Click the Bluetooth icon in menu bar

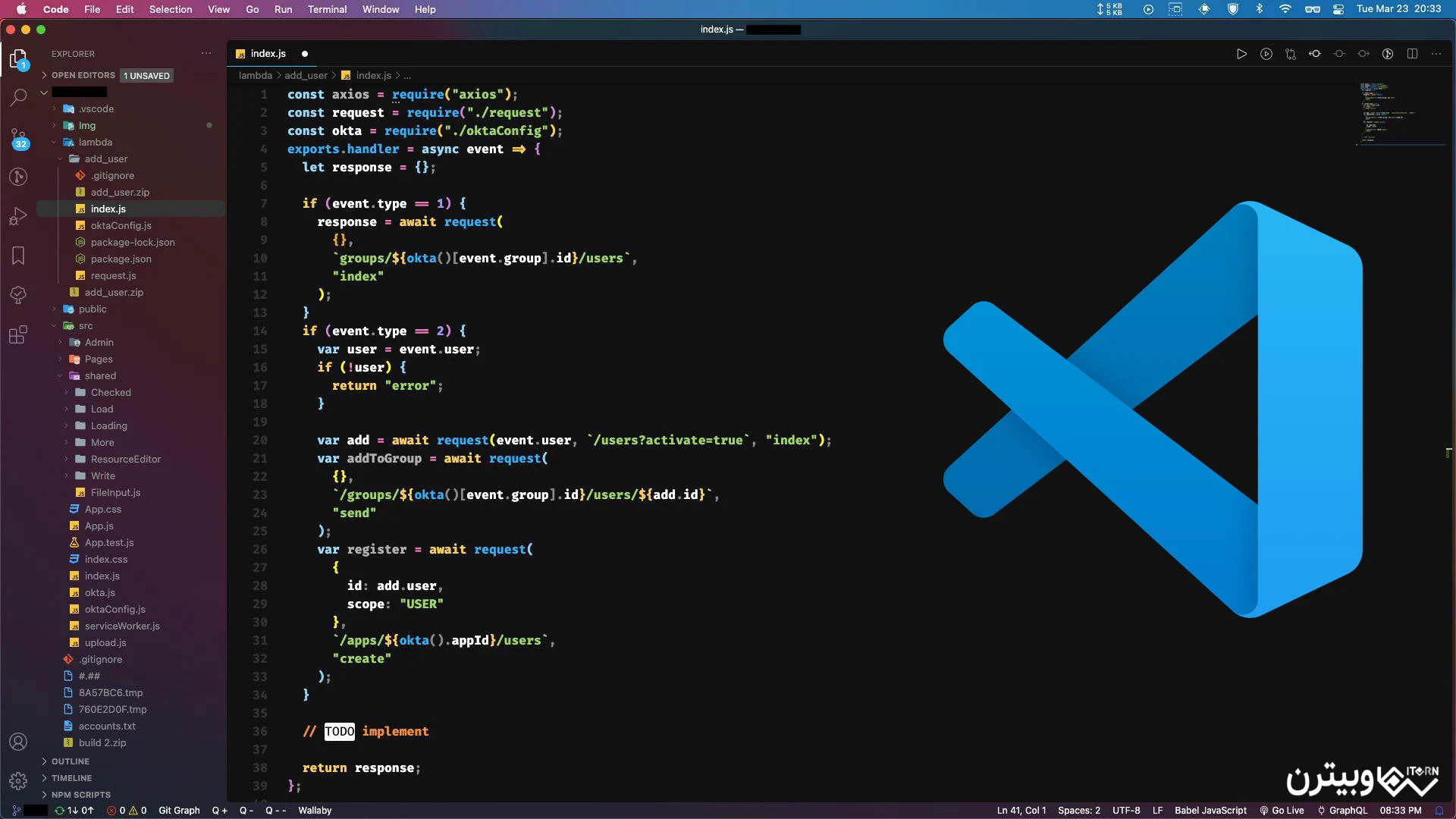point(1259,9)
